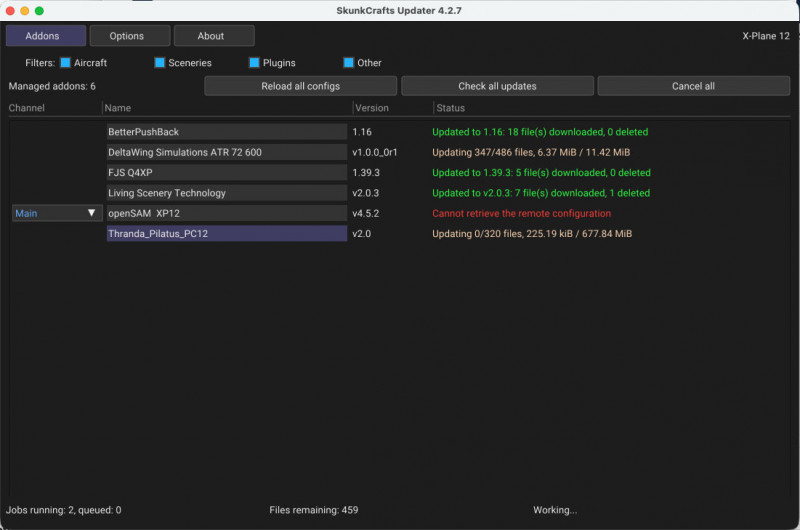Click Reload all configs button
Viewport: 800px width, 530px height.
click(x=301, y=86)
